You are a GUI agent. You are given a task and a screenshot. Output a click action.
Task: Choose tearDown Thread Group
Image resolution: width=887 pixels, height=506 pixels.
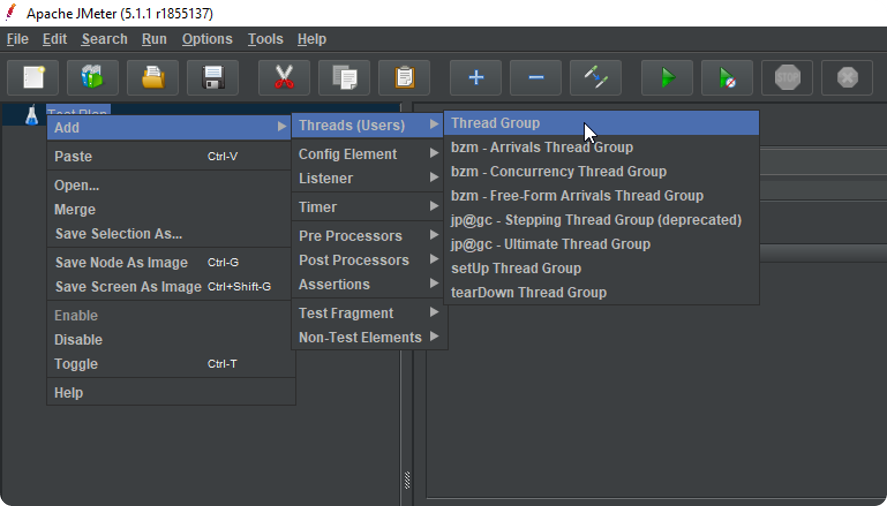[601, 293]
